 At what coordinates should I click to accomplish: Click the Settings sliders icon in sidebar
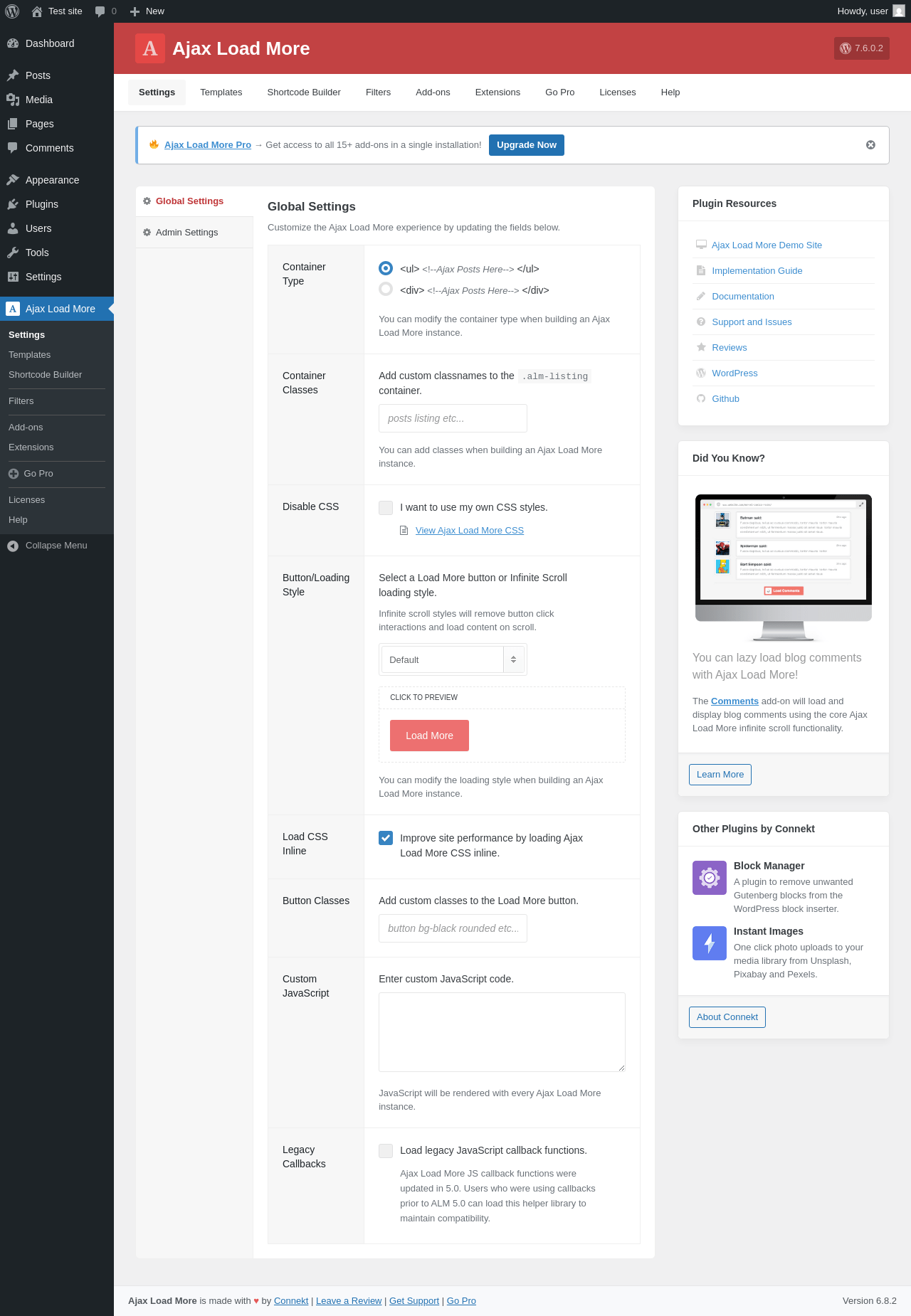tap(13, 277)
